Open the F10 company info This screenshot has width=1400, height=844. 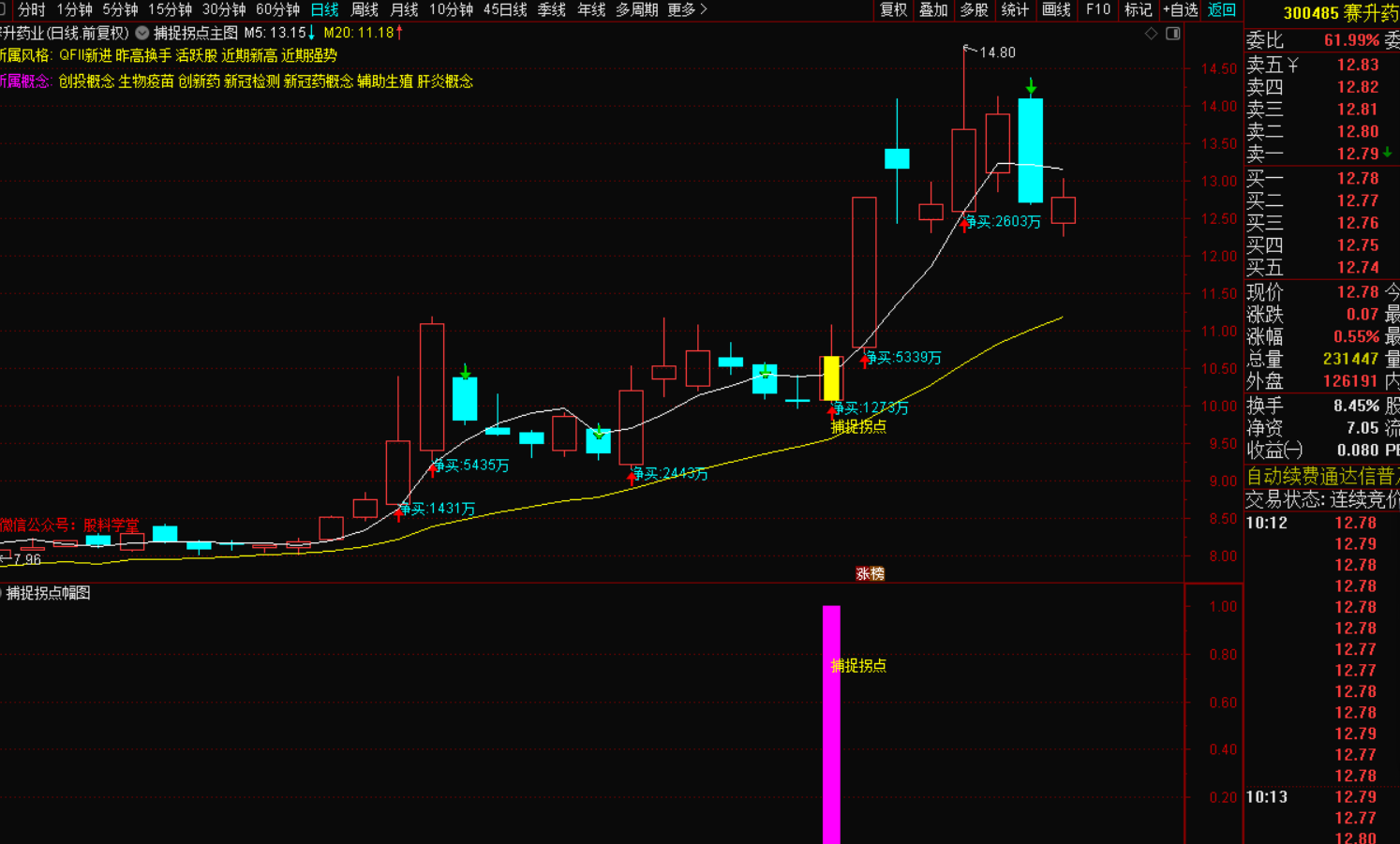click(1097, 10)
